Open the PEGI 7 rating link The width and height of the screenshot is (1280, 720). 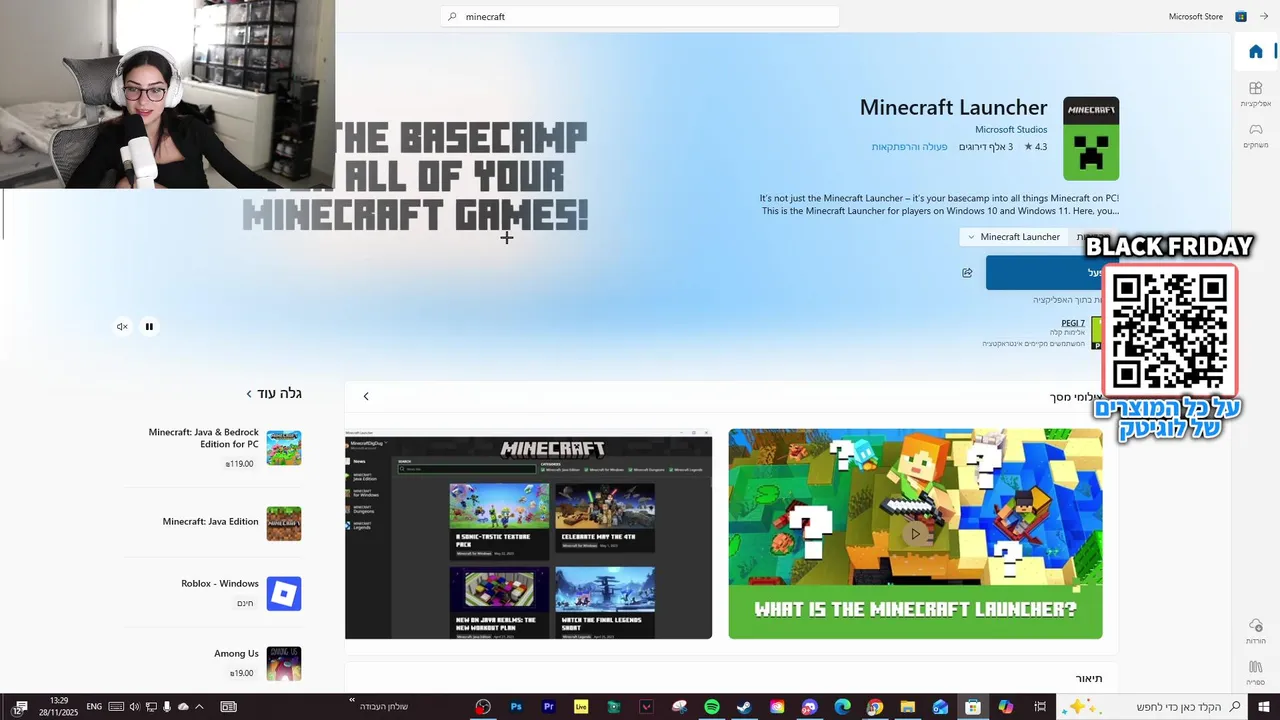click(x=1073, y=323)
